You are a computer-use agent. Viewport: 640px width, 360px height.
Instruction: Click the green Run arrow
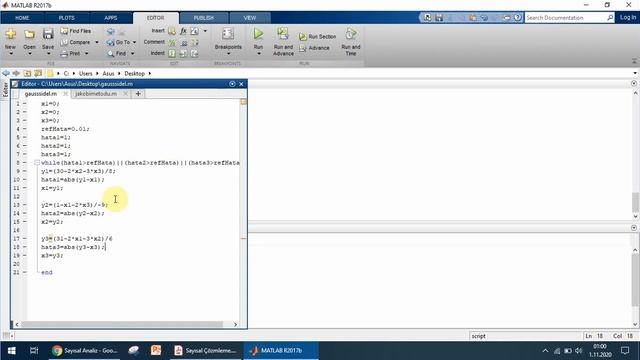coord(258,34)
